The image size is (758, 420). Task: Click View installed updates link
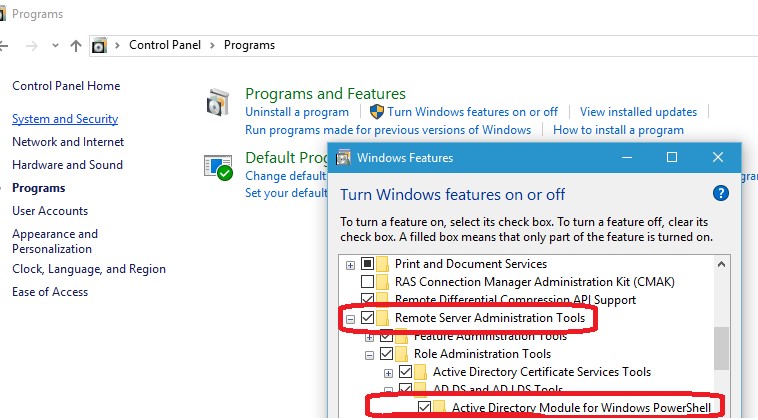pyautogui.click(x=638, y=112)
